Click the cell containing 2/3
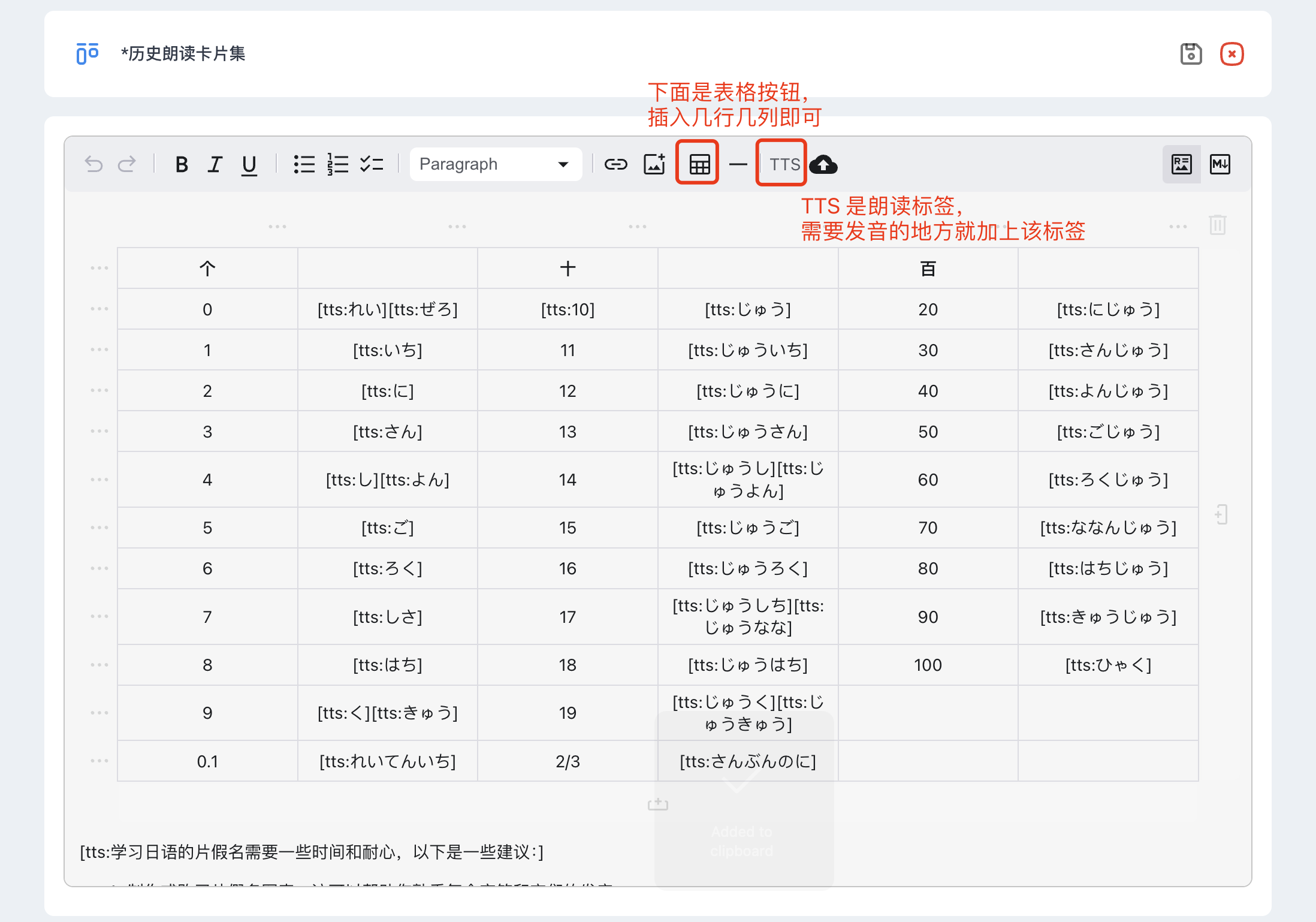The height and width of the screenshot is (922, 1316). coord(568,761)
